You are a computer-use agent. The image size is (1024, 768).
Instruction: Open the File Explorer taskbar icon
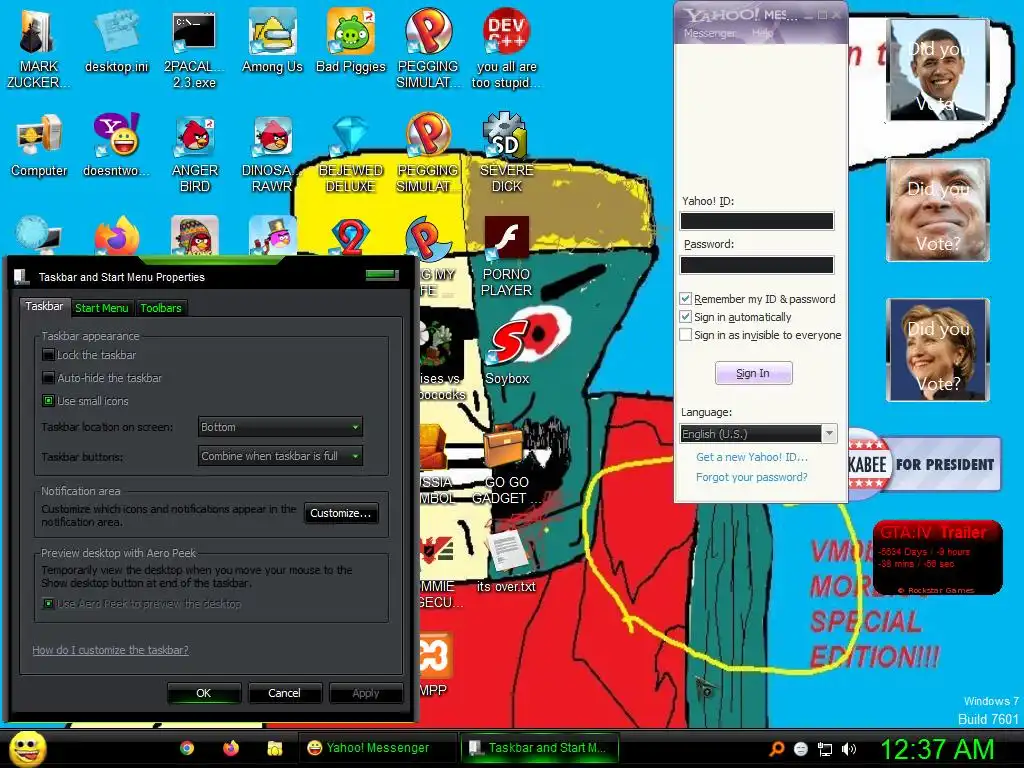275,748
